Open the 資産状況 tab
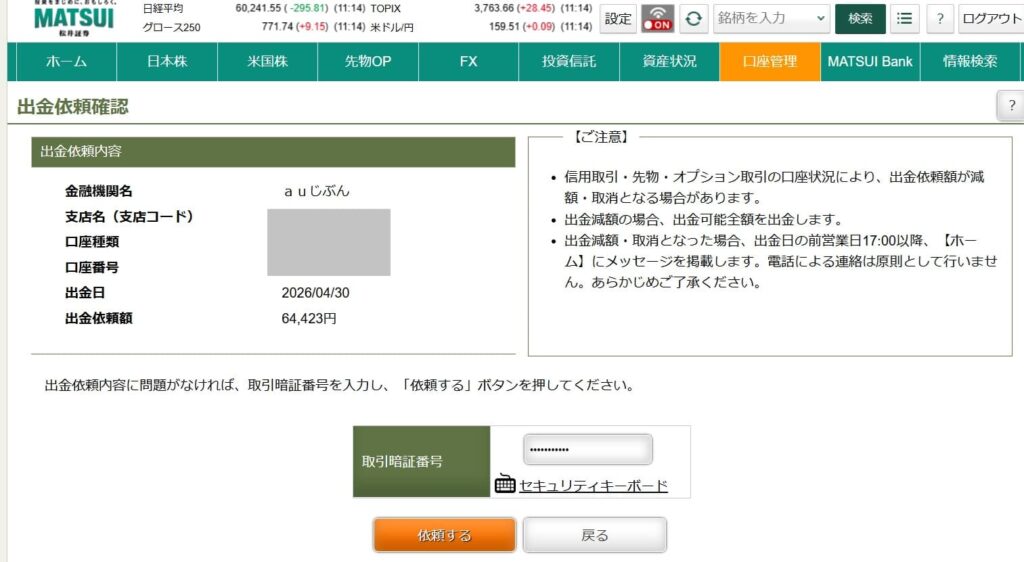This screenshot has height=562, width=1024. (x=669, y=62)
